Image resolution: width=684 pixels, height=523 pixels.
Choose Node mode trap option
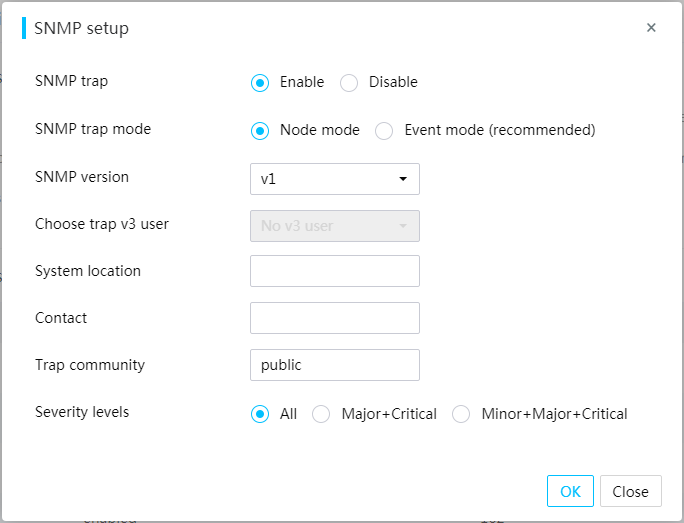tap(260, 130)
